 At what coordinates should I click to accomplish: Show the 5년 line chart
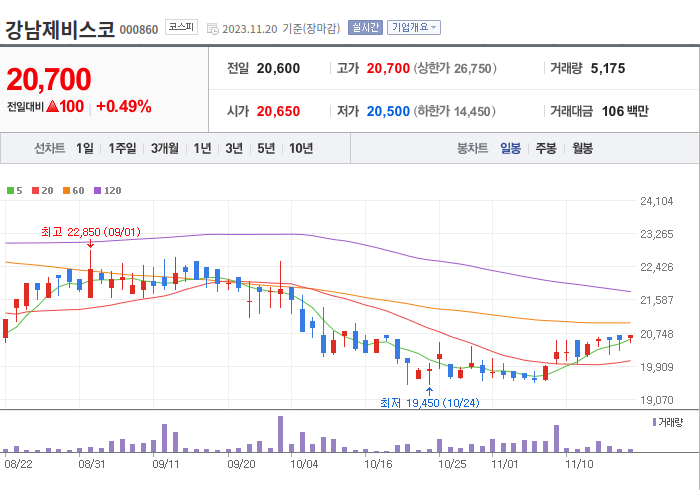point(266,148)
